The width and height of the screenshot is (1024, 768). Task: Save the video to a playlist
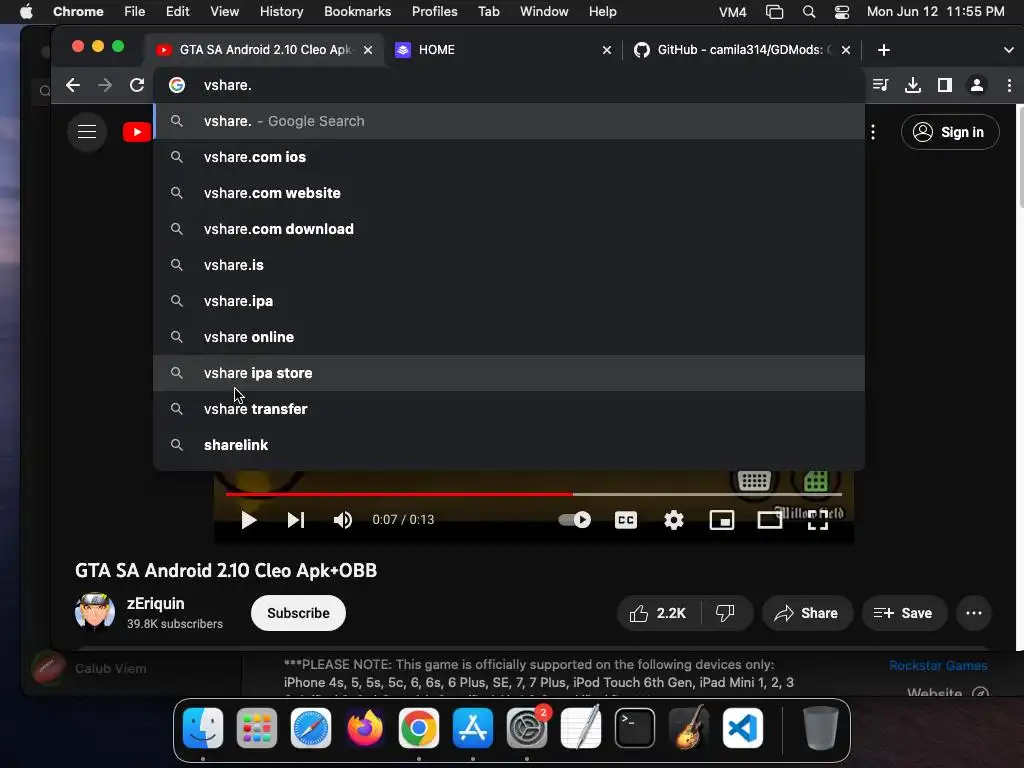click(x=903, y=613)
